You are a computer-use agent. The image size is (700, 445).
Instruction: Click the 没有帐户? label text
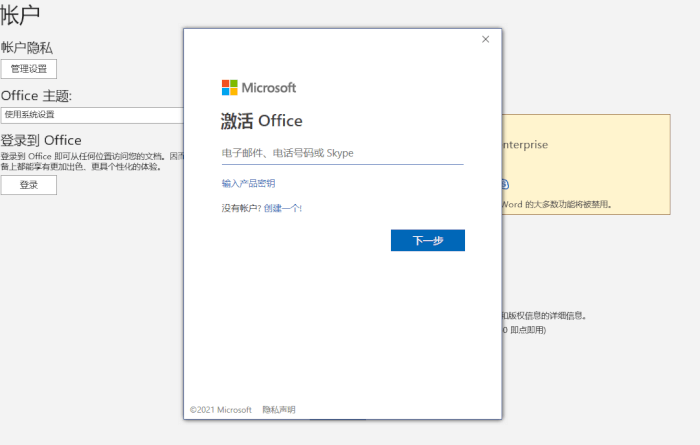point(241,208)
